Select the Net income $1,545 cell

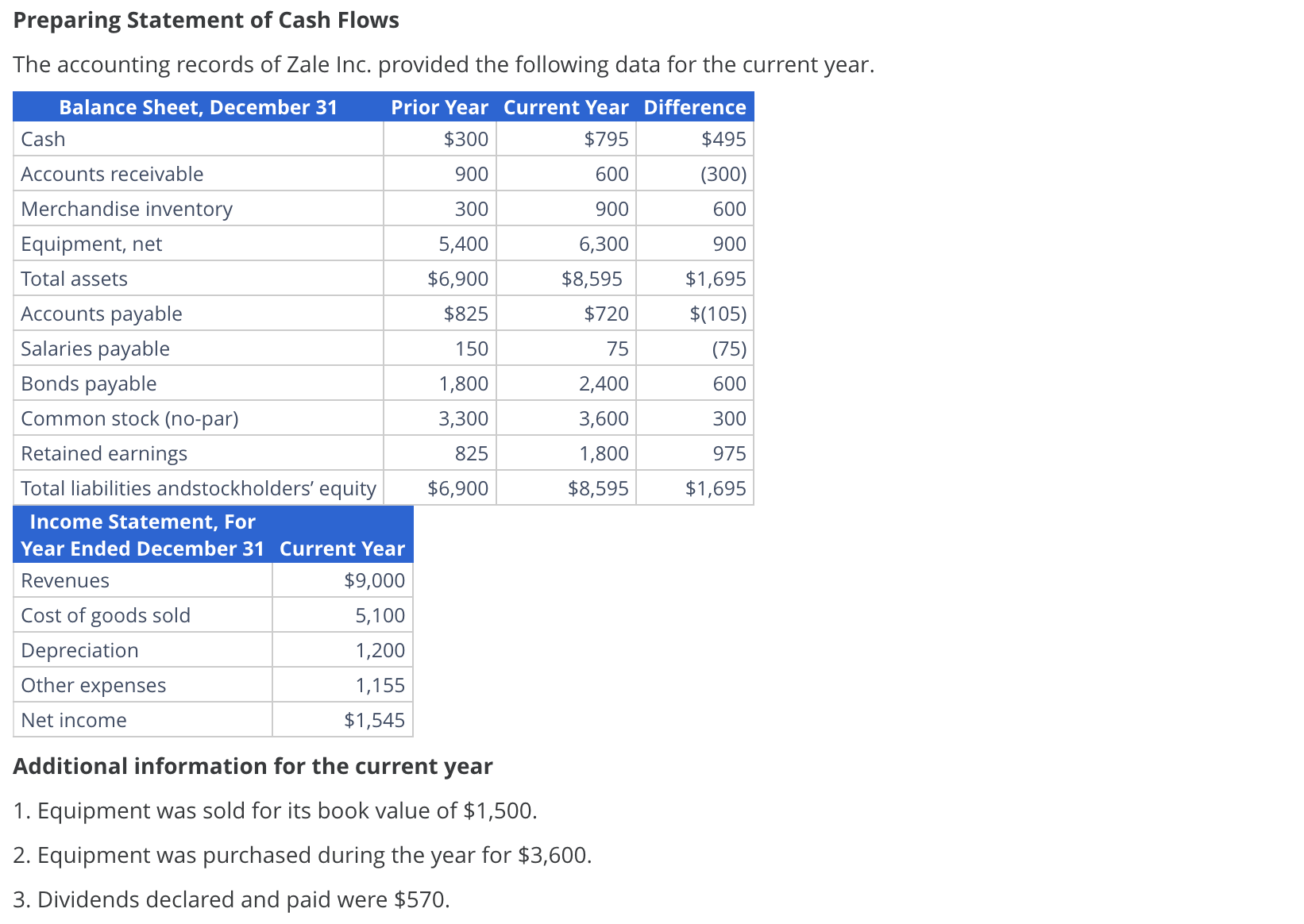click(x=375, y=719)
